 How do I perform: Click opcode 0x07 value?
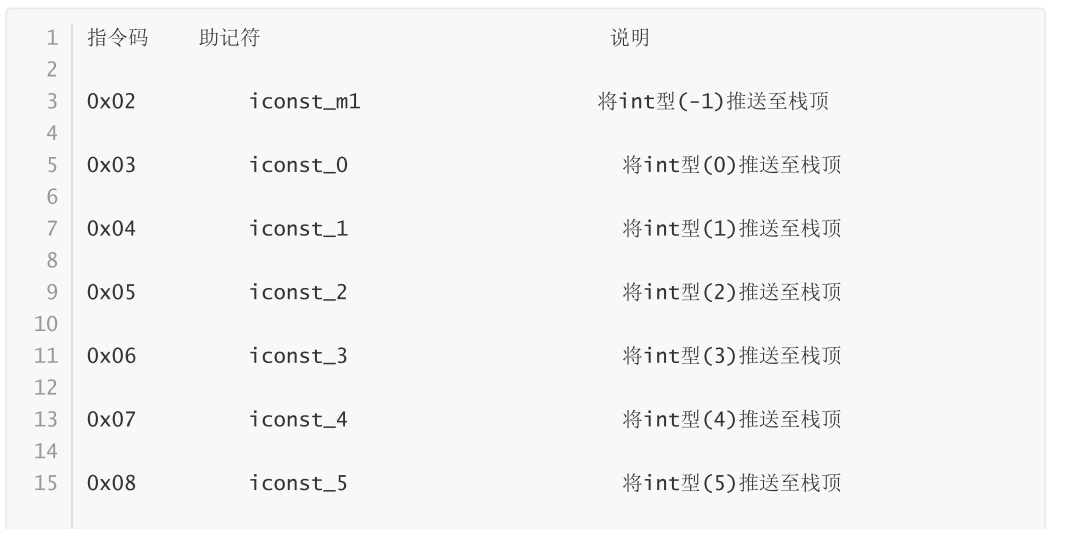coord(111,420)
